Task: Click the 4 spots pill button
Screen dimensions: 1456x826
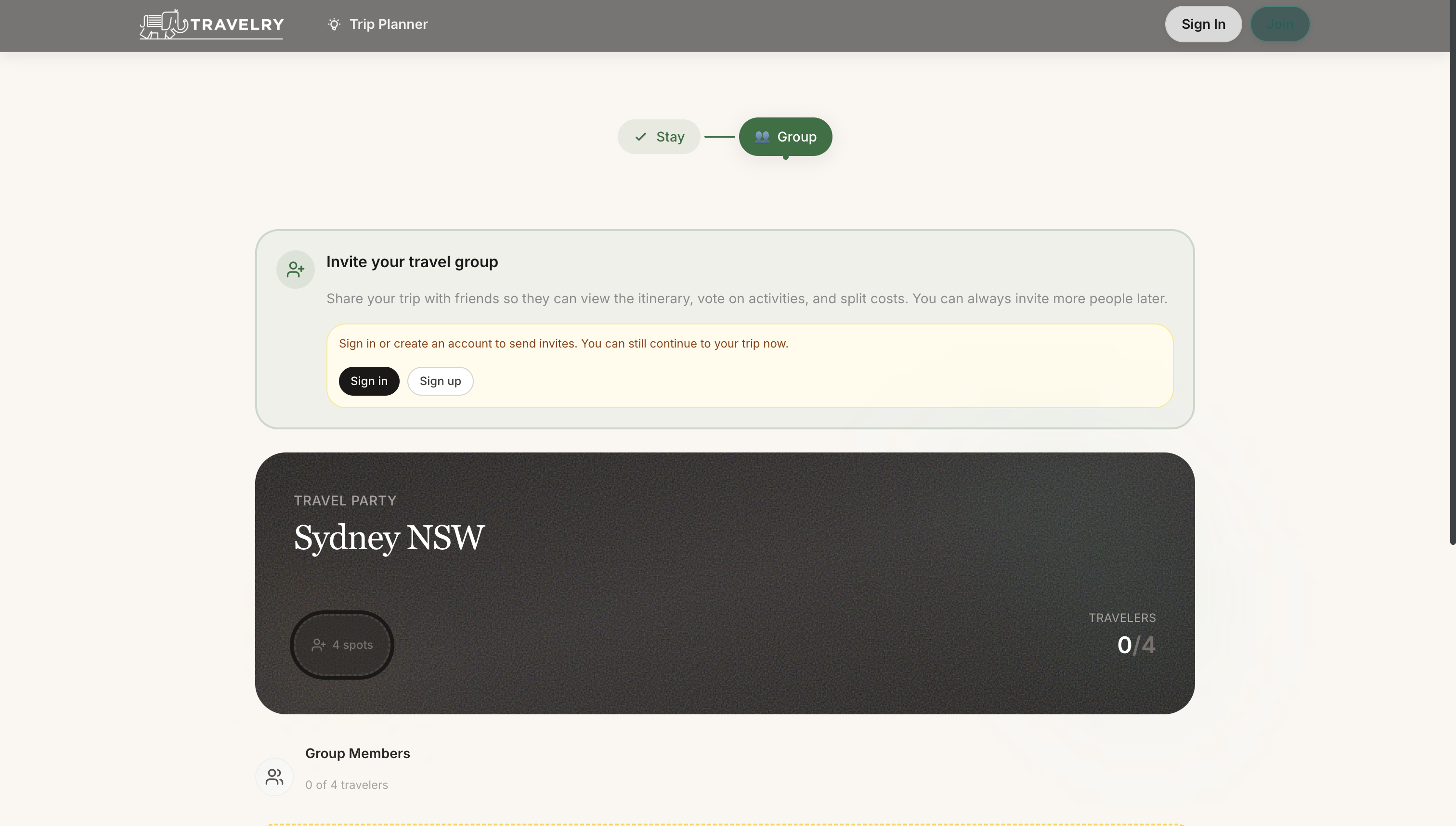Action: [x=342, y=645]
